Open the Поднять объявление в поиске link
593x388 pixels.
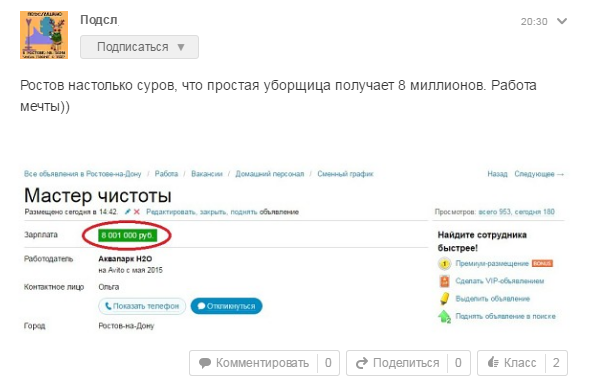505,316
